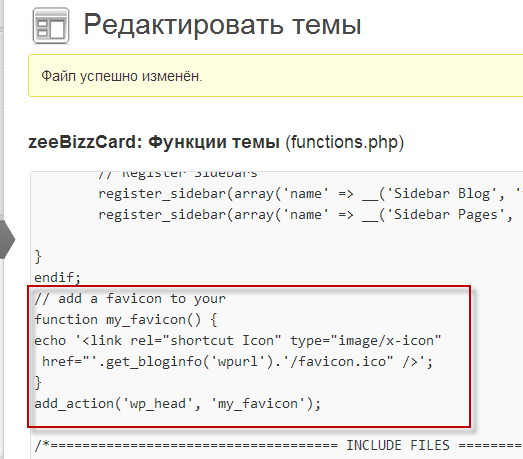Click the echo link rel="shortcut Icon" line
The height and width of the screenshot is (459, 523).
click(238, 341)
